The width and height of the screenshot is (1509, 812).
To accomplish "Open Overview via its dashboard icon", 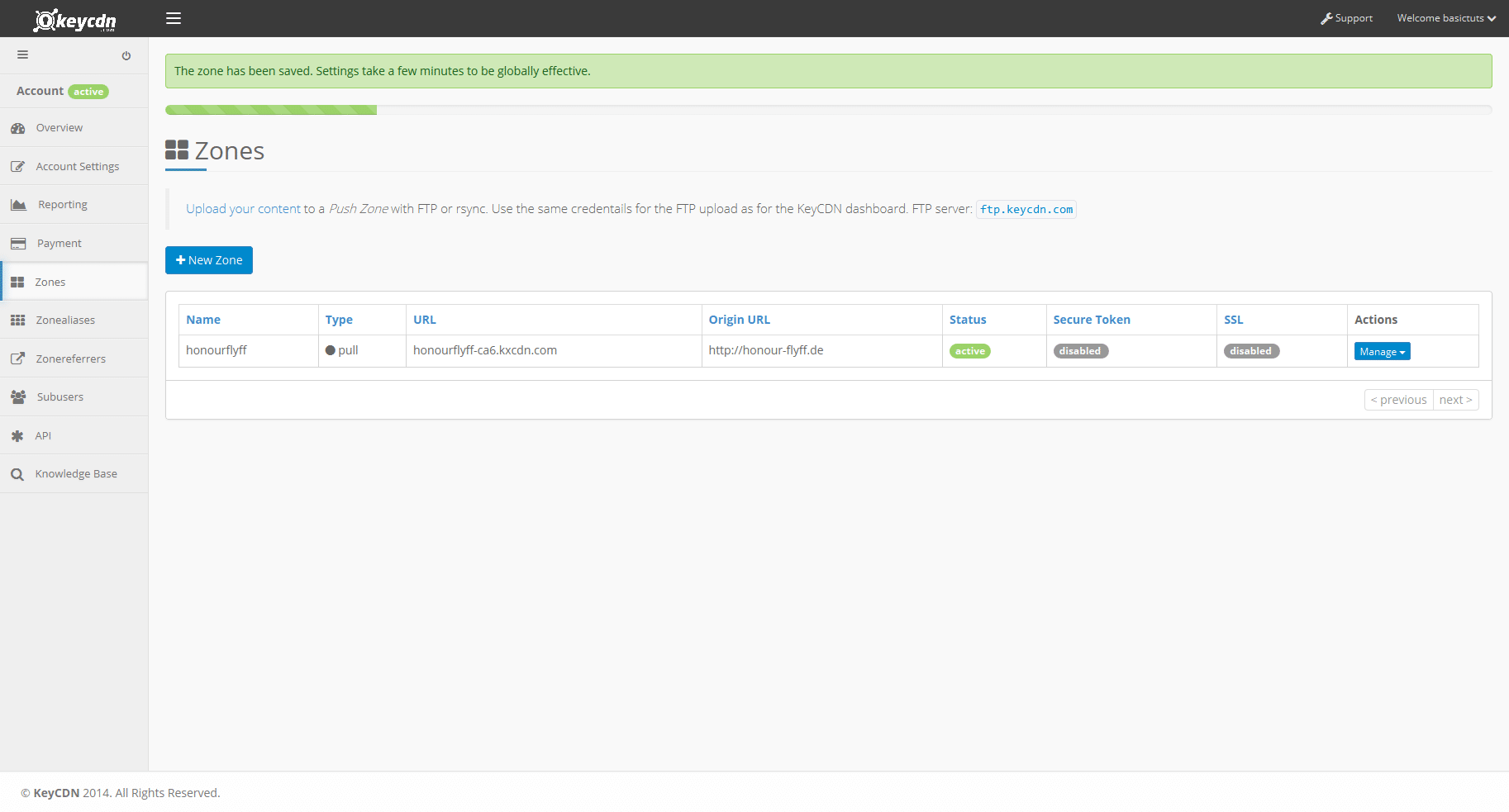I will click(x=18, y=128).
